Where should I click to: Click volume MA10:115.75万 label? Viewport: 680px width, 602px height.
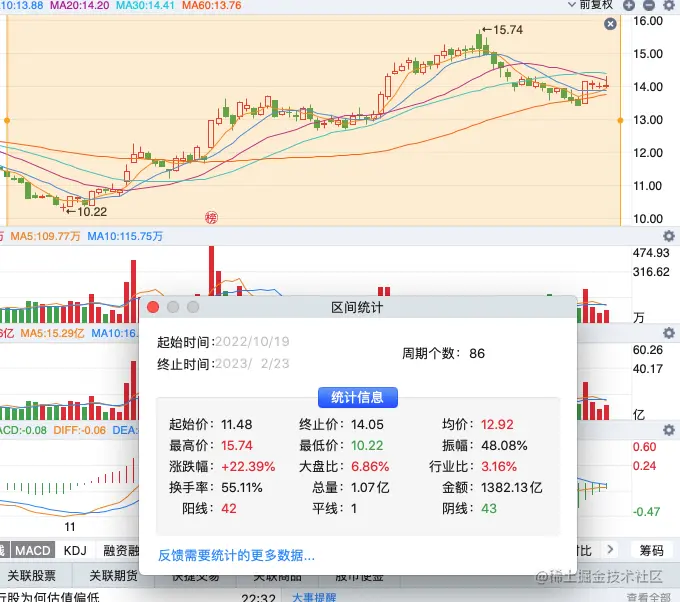[x=125, y=236]
